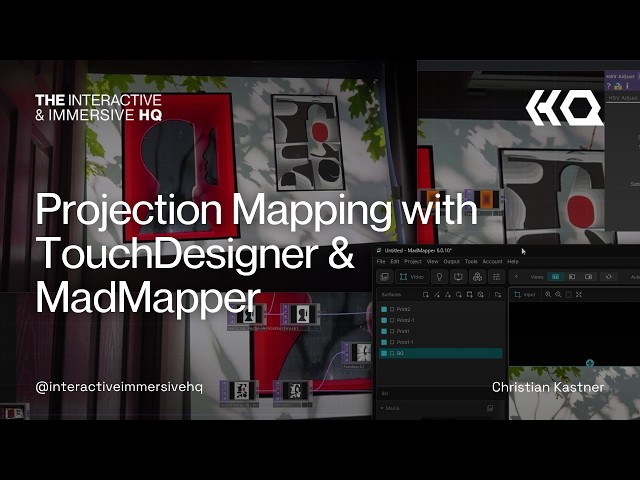Open the modules three-circles icon
Screen dimensions: 640x480
(477, 277)
